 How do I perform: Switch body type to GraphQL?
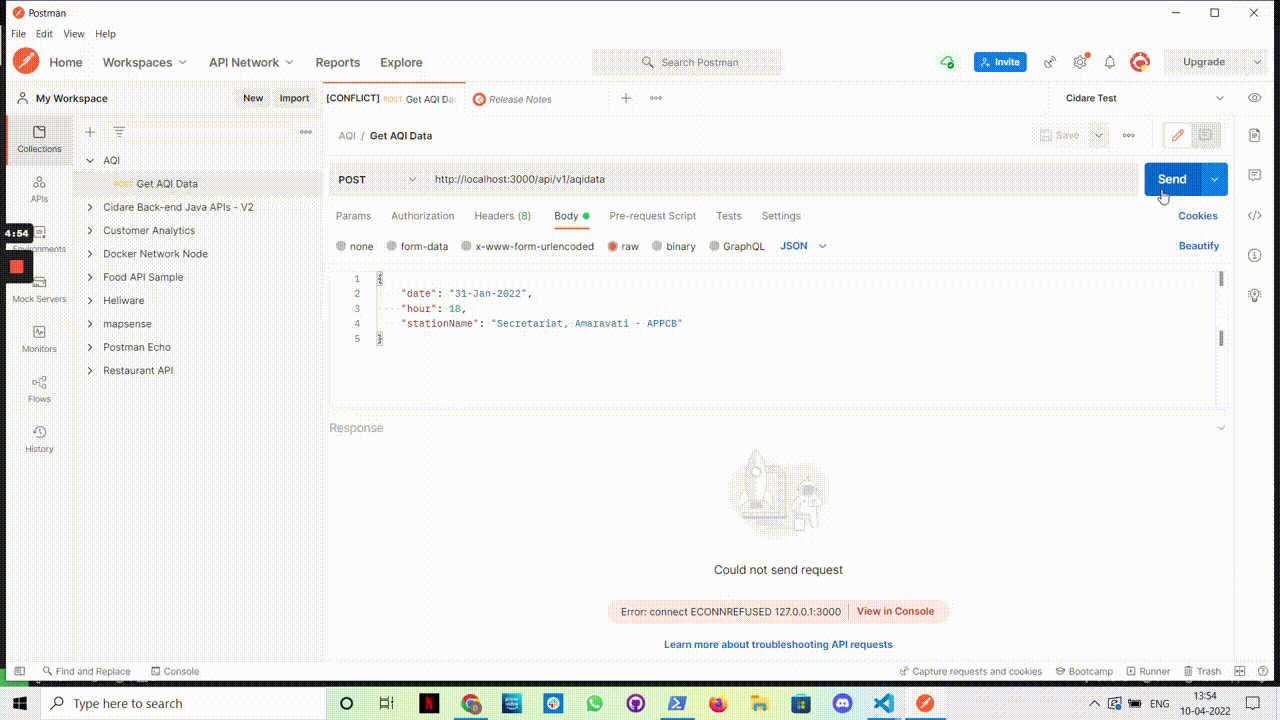point(744,246)
